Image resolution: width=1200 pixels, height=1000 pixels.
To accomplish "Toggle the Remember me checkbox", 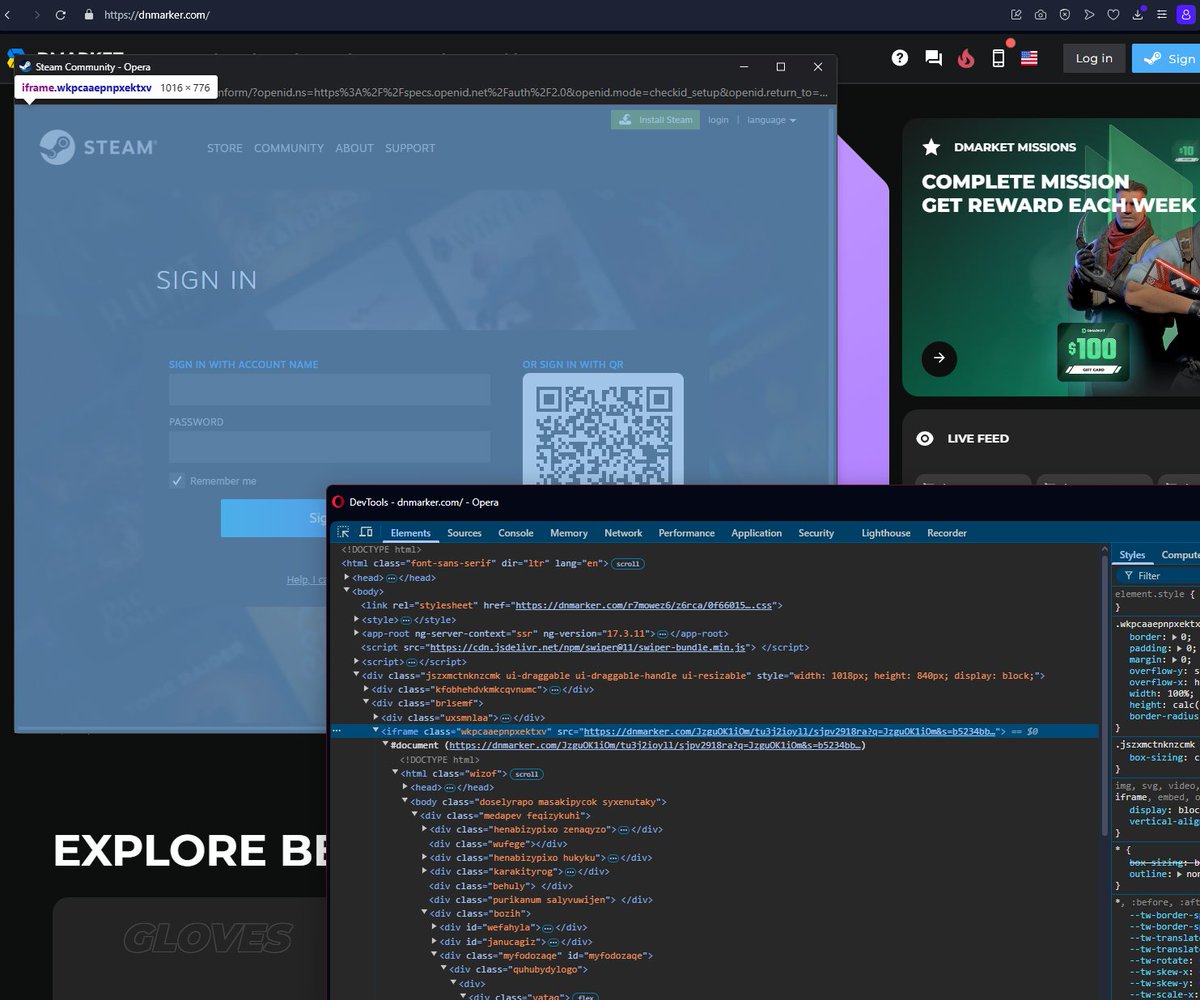I will tap(177, 481).
